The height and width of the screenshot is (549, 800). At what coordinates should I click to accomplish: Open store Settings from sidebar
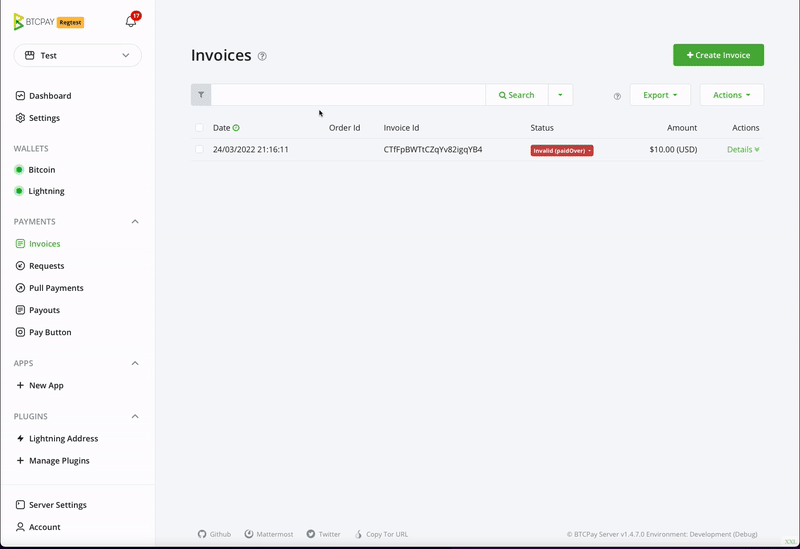(x=38, y=118)
